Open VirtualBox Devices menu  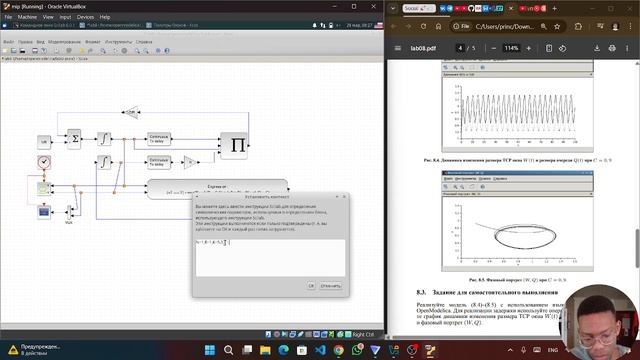85,17
